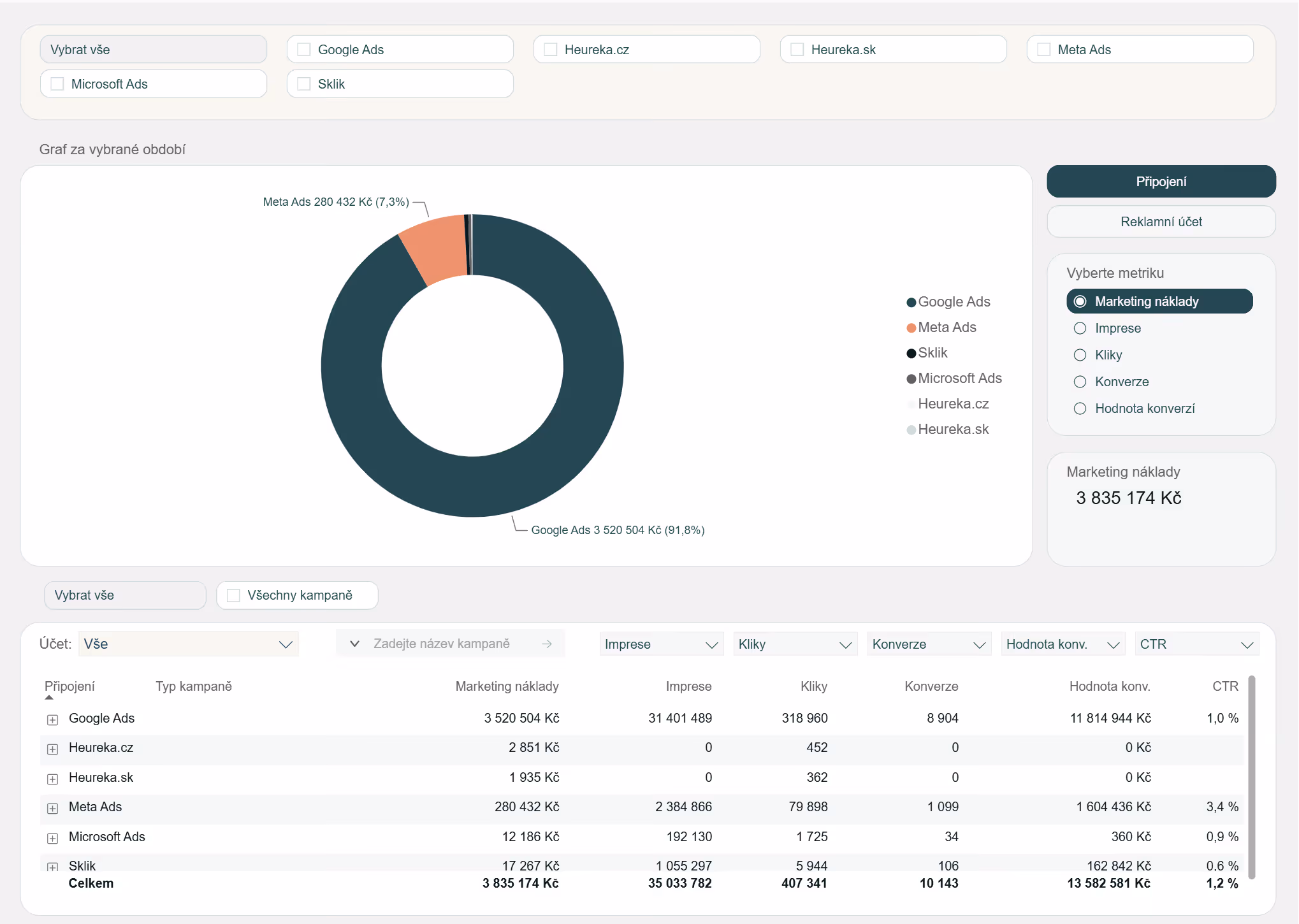This screenshot has width=1299, height=924.
Task: Expand the Microsoft Ads row plus icon
Action: coord(53,838)
